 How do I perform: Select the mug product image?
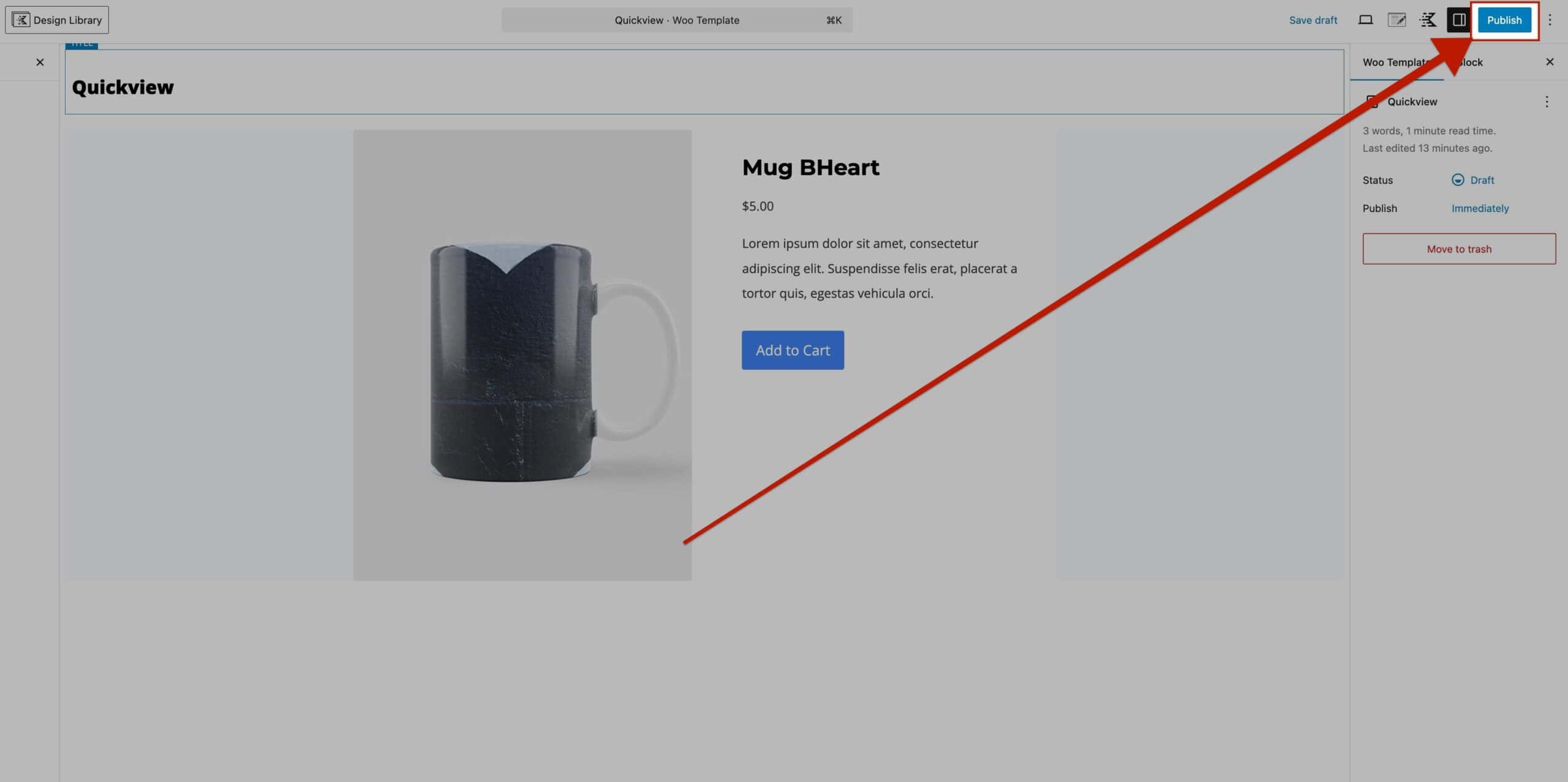coord(522,355)
